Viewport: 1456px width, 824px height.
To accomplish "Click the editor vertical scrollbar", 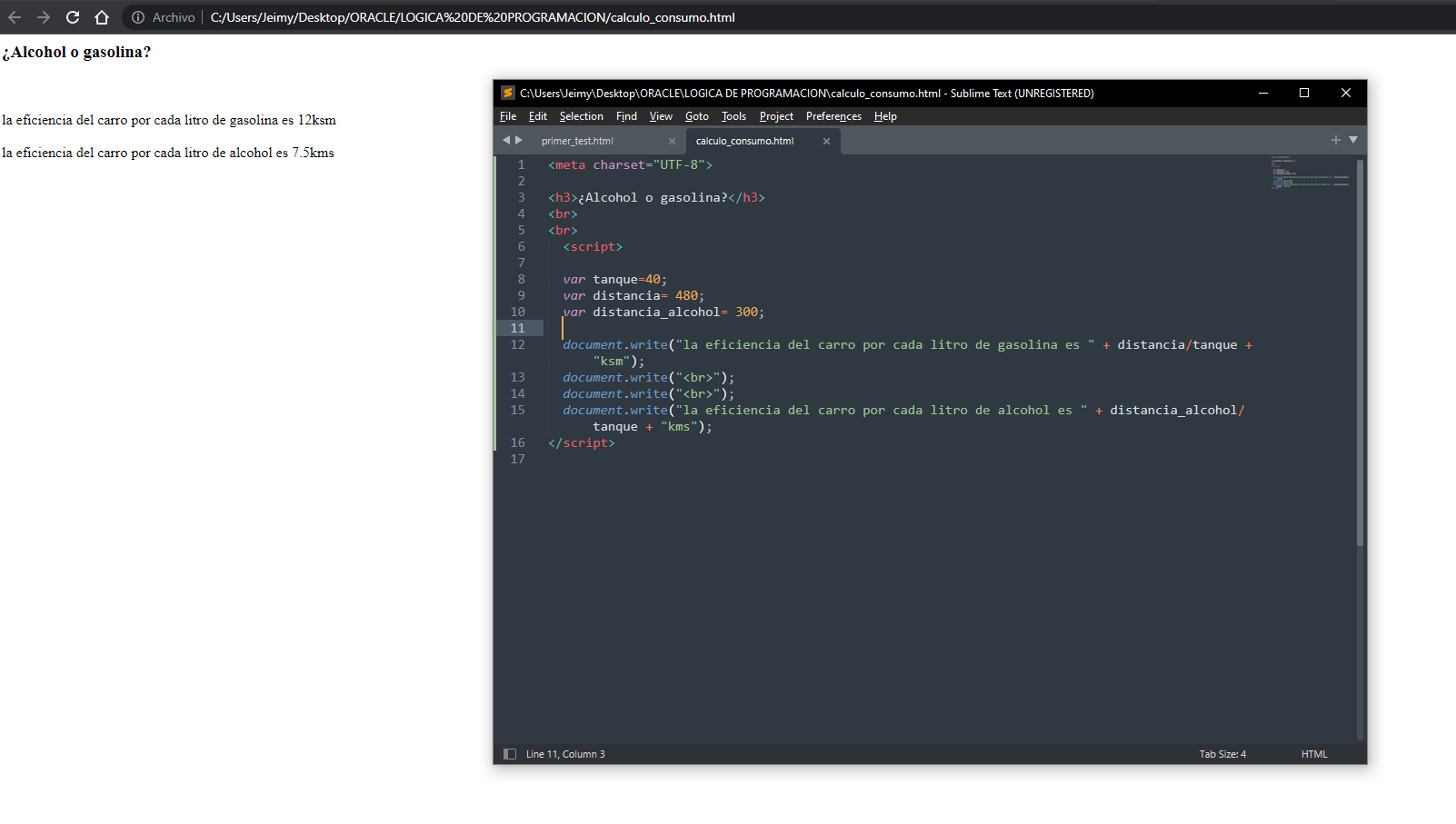I will pyautogui.click(x=1360, y=352).
